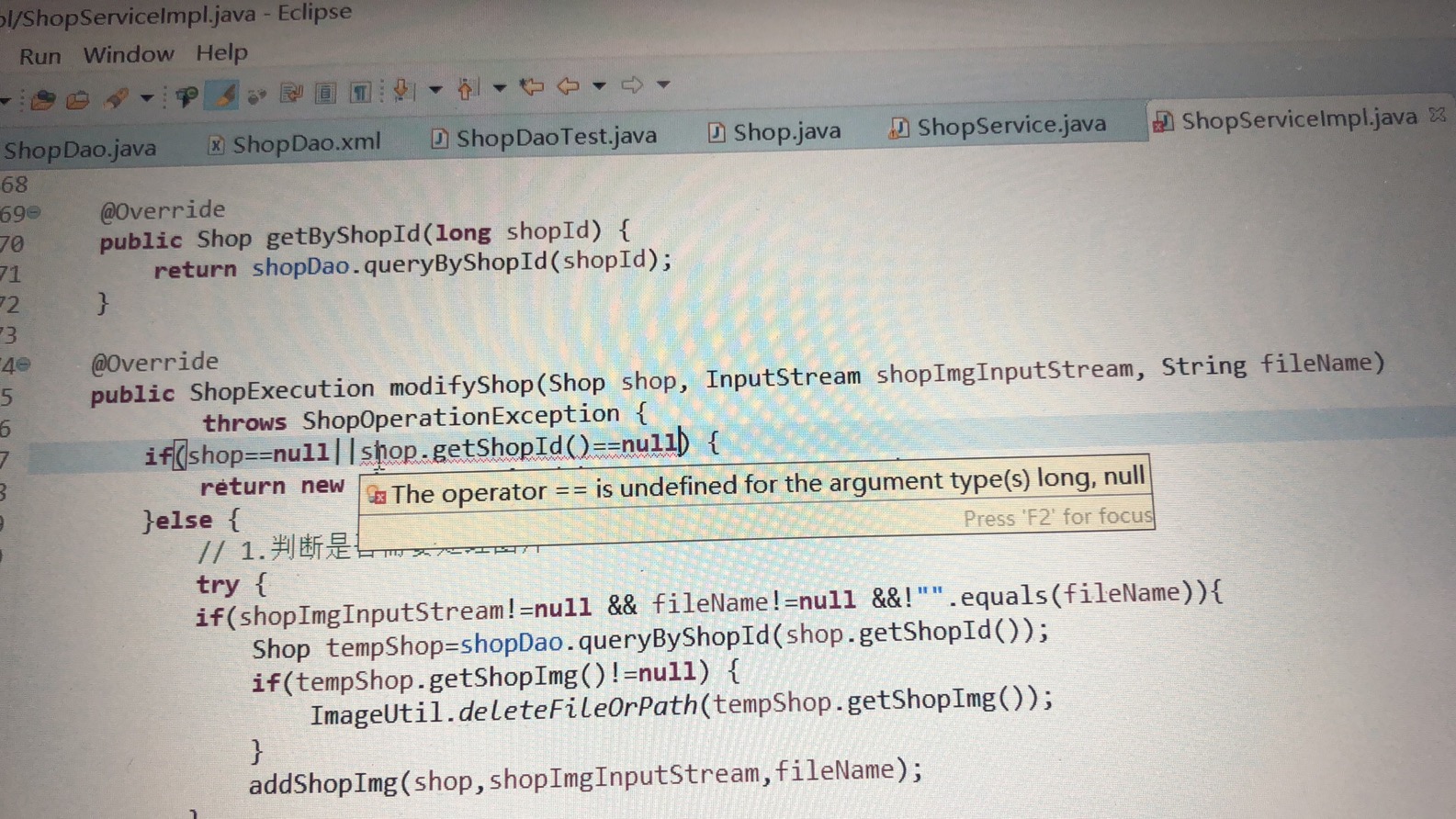Open the Forward history dropdown arrow
The image size is (1456, 819).
pyautogui.click(x=663, y=84)
